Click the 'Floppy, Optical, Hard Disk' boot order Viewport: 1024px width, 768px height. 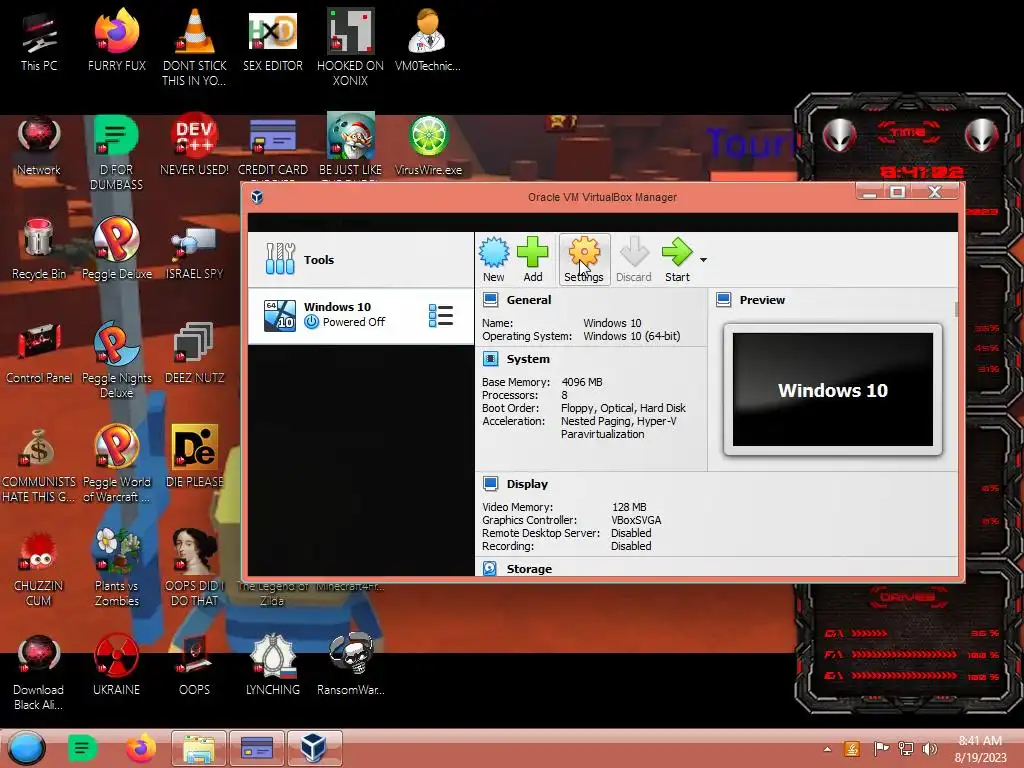tap(623, 408)
